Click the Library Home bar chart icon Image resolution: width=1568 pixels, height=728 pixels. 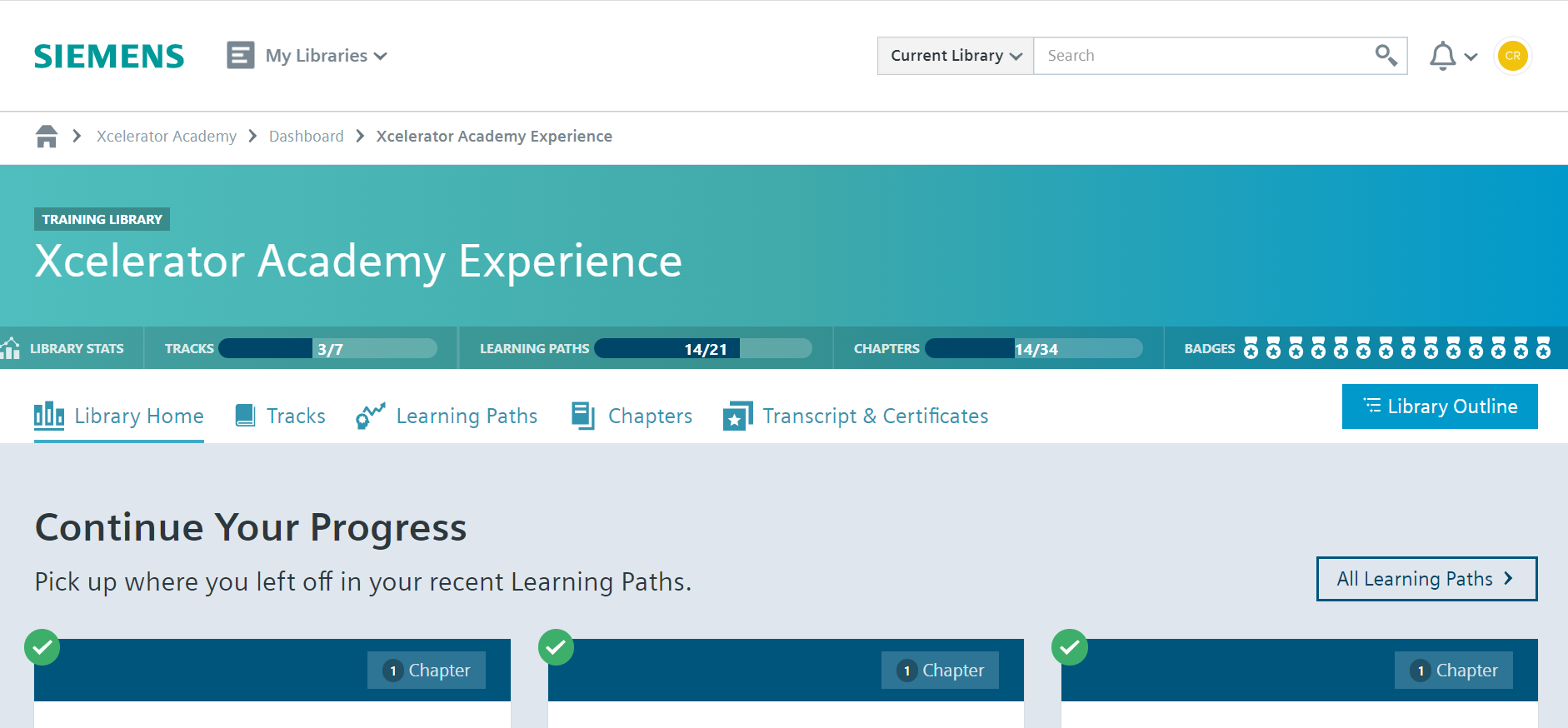tap(49, 415)
